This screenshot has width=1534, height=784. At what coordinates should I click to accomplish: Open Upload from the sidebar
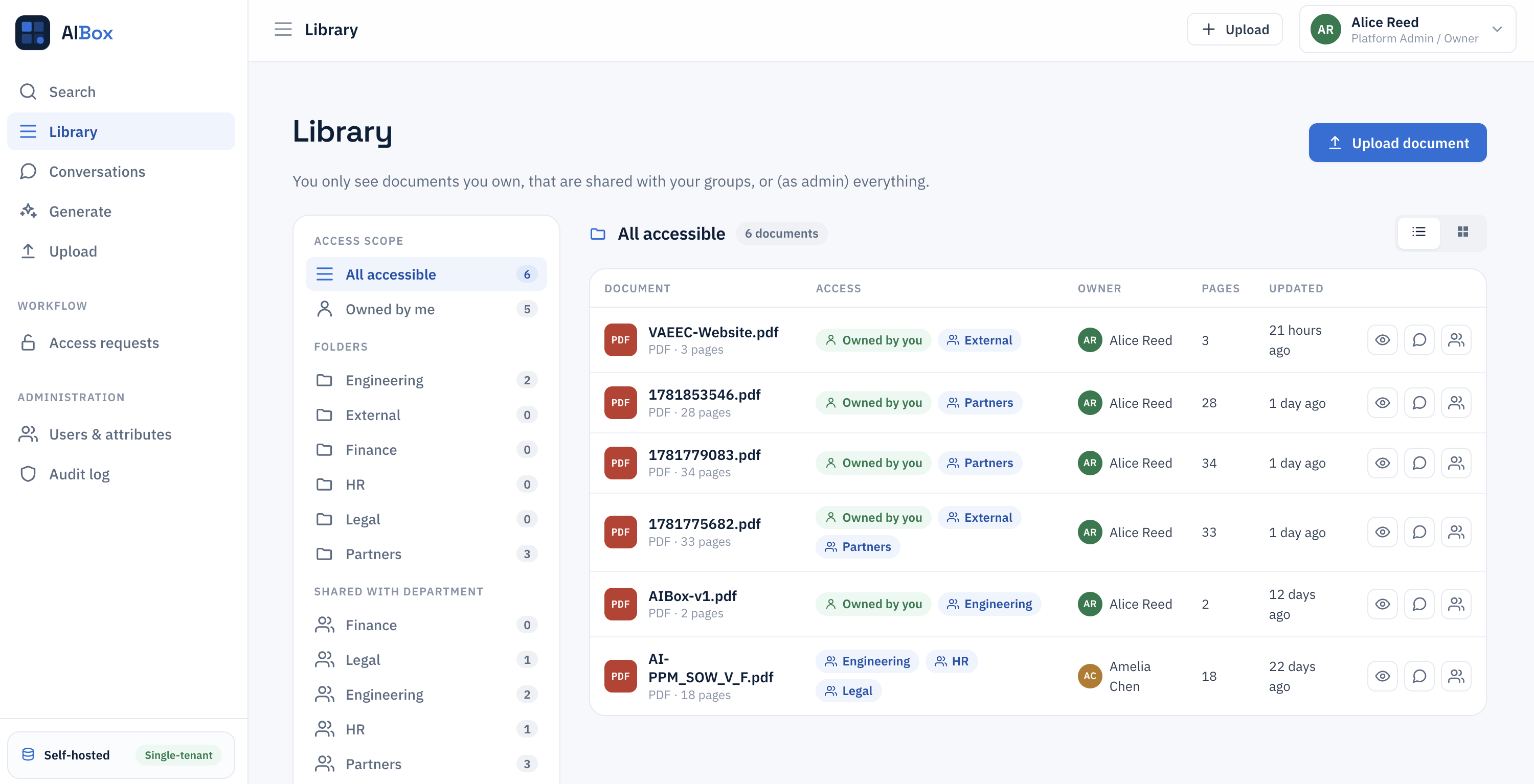[121, 251]
